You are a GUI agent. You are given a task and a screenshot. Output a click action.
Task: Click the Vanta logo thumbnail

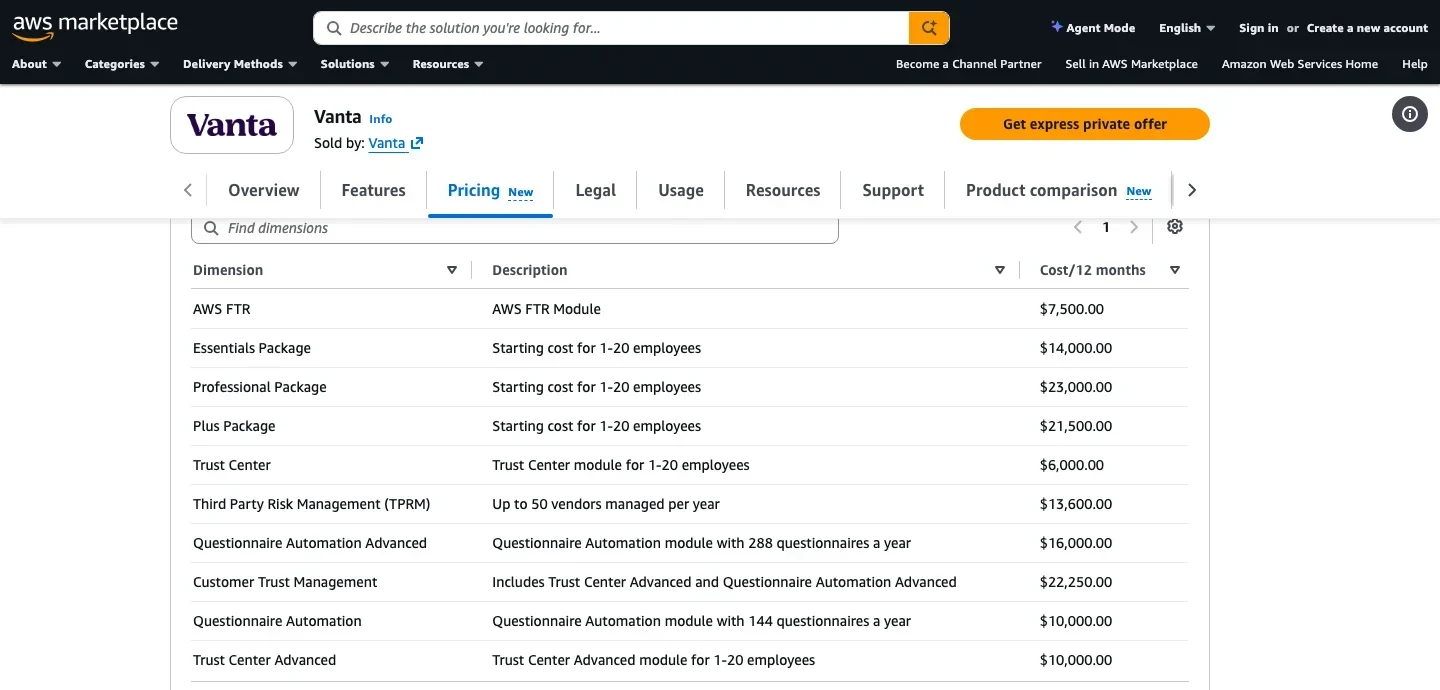[232, 125]
